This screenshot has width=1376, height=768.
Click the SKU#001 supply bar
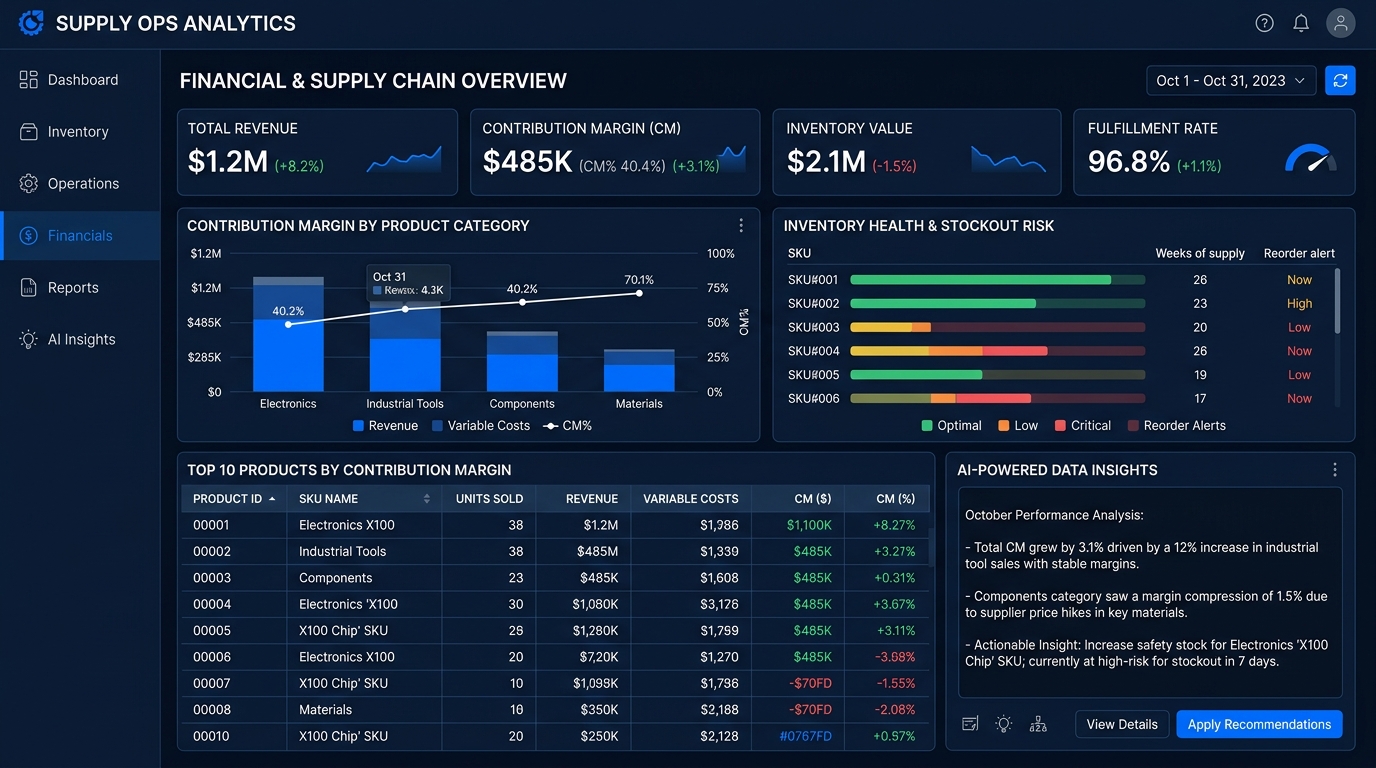997,280
